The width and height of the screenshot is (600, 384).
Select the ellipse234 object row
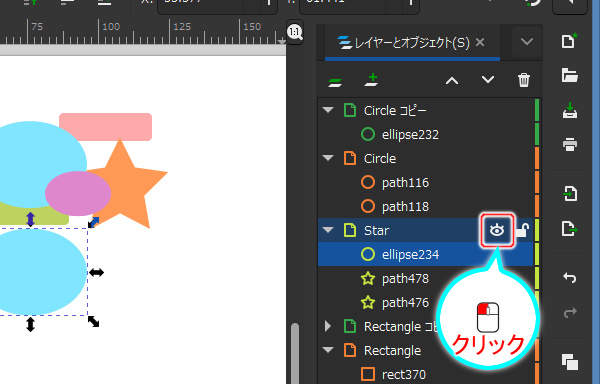pyautogui.click(x=426, y=254)
